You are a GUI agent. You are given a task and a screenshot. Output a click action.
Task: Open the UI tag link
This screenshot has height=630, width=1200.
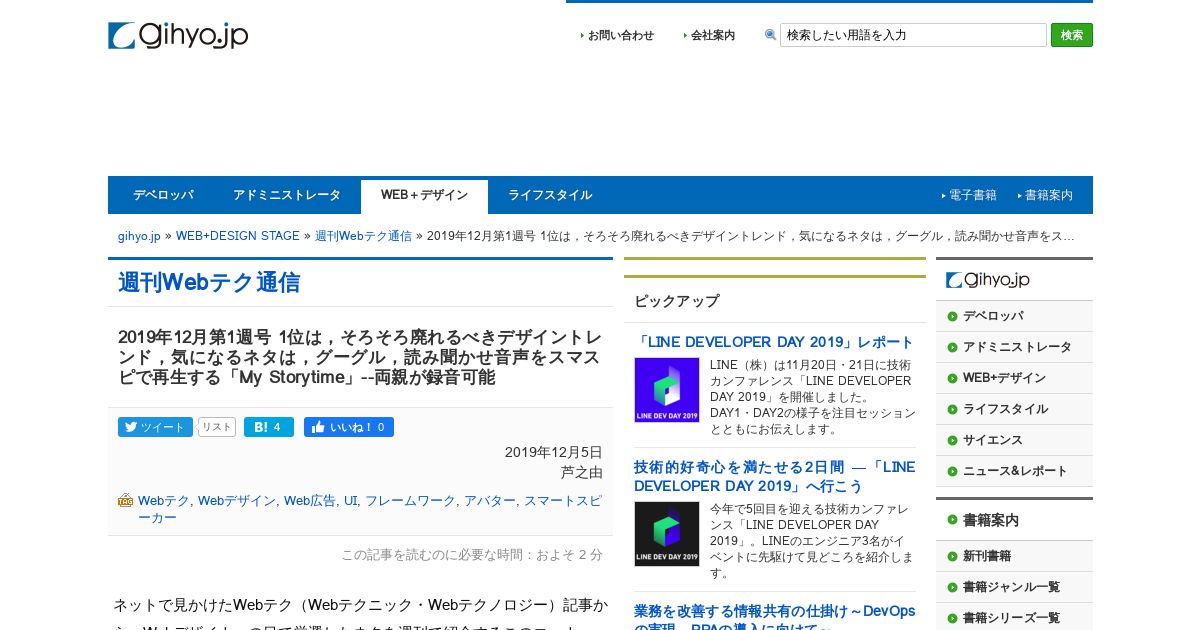click(x=350, y=500)
